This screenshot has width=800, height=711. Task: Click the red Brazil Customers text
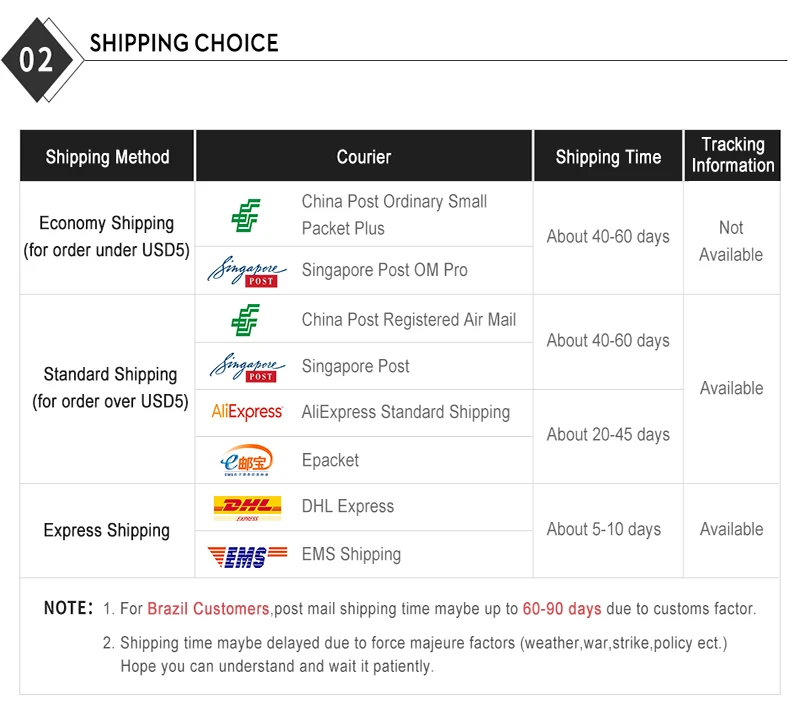208,608
